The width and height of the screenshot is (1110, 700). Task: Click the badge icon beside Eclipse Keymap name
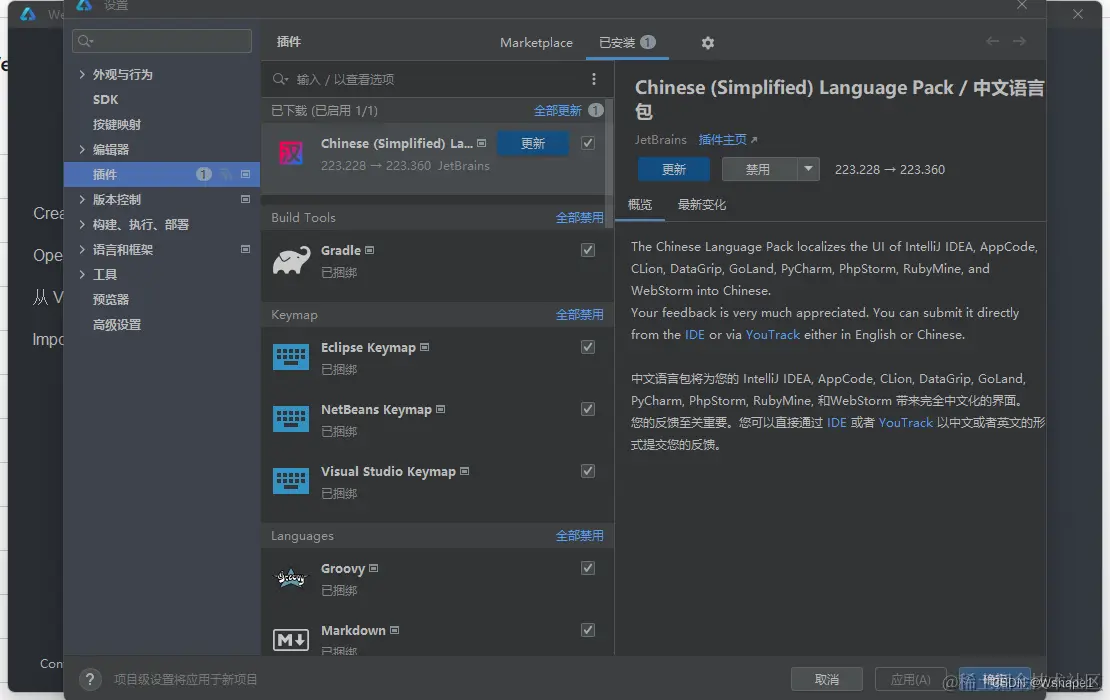pyautogui.click(x=425, y=347)
